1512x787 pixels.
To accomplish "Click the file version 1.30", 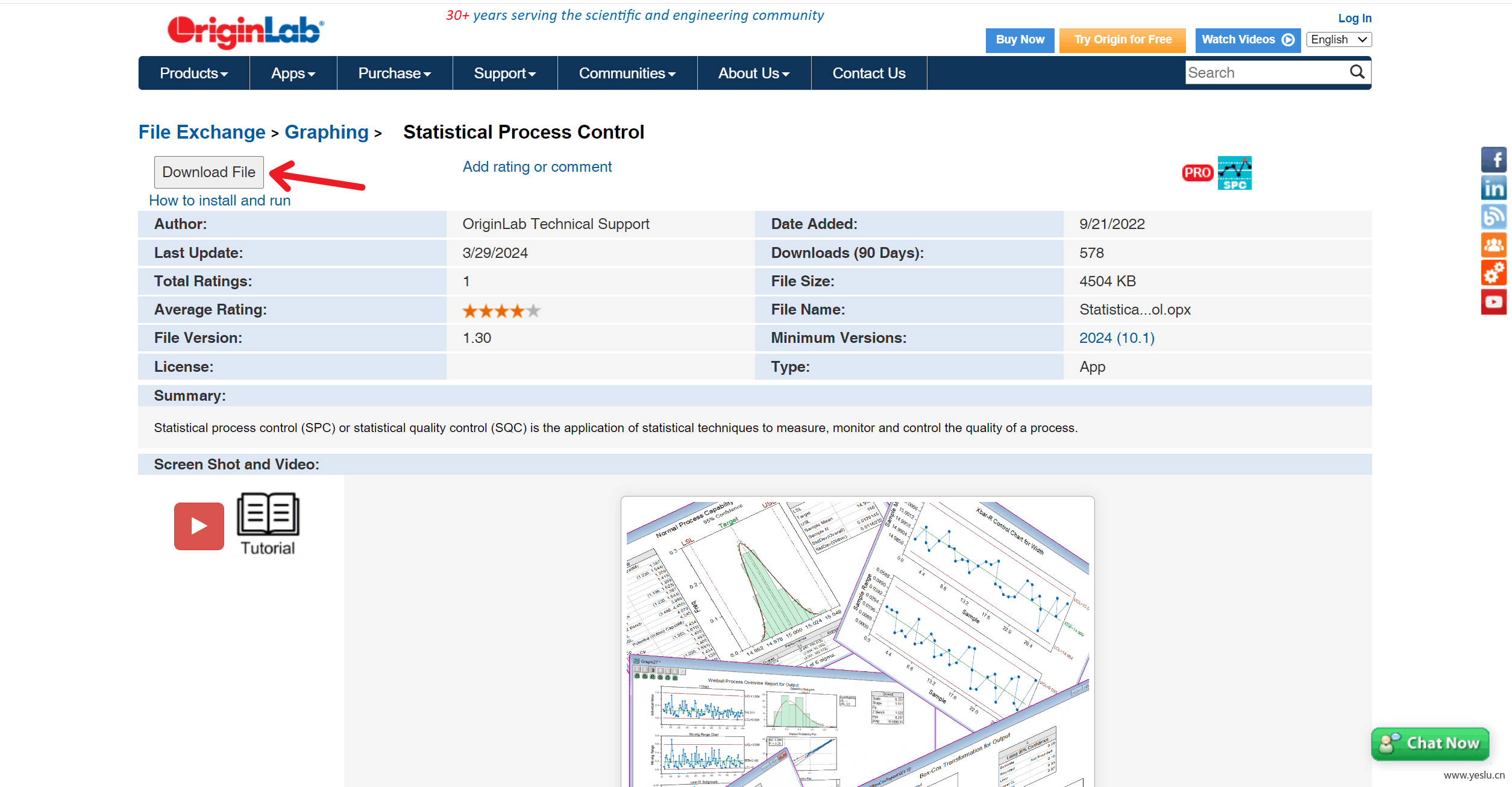I will click(x=477, y=338).
